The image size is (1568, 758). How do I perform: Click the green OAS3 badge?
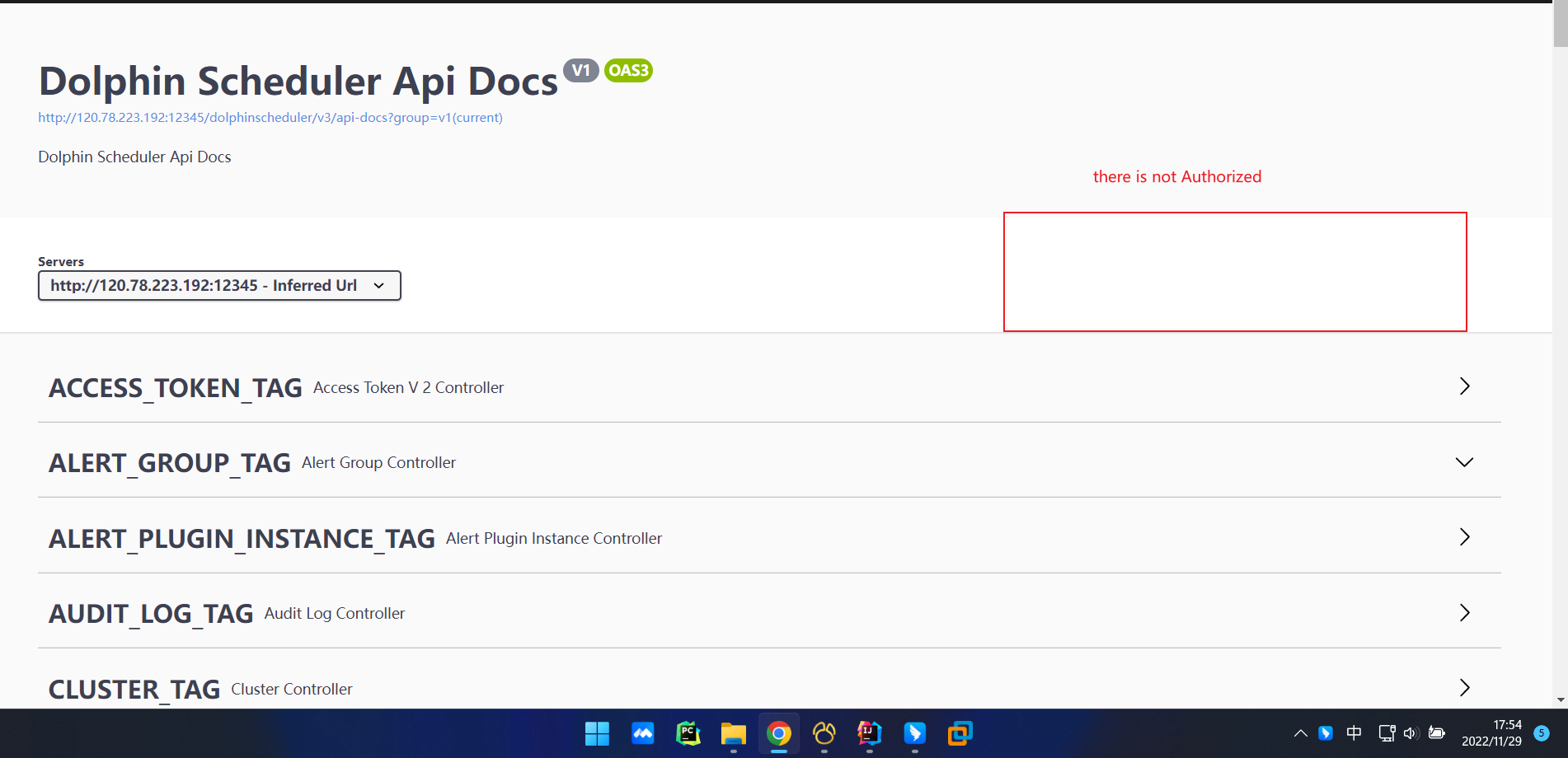point(628,71)
